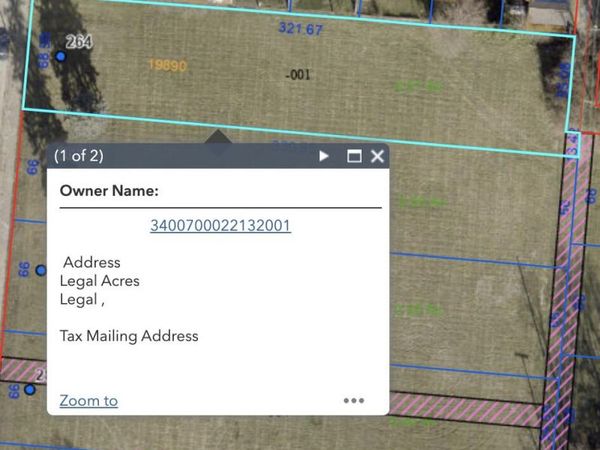The height and width of the screenshot is (450, 600).
Task: Click the -001 parcel label
Action: point(297,75)
